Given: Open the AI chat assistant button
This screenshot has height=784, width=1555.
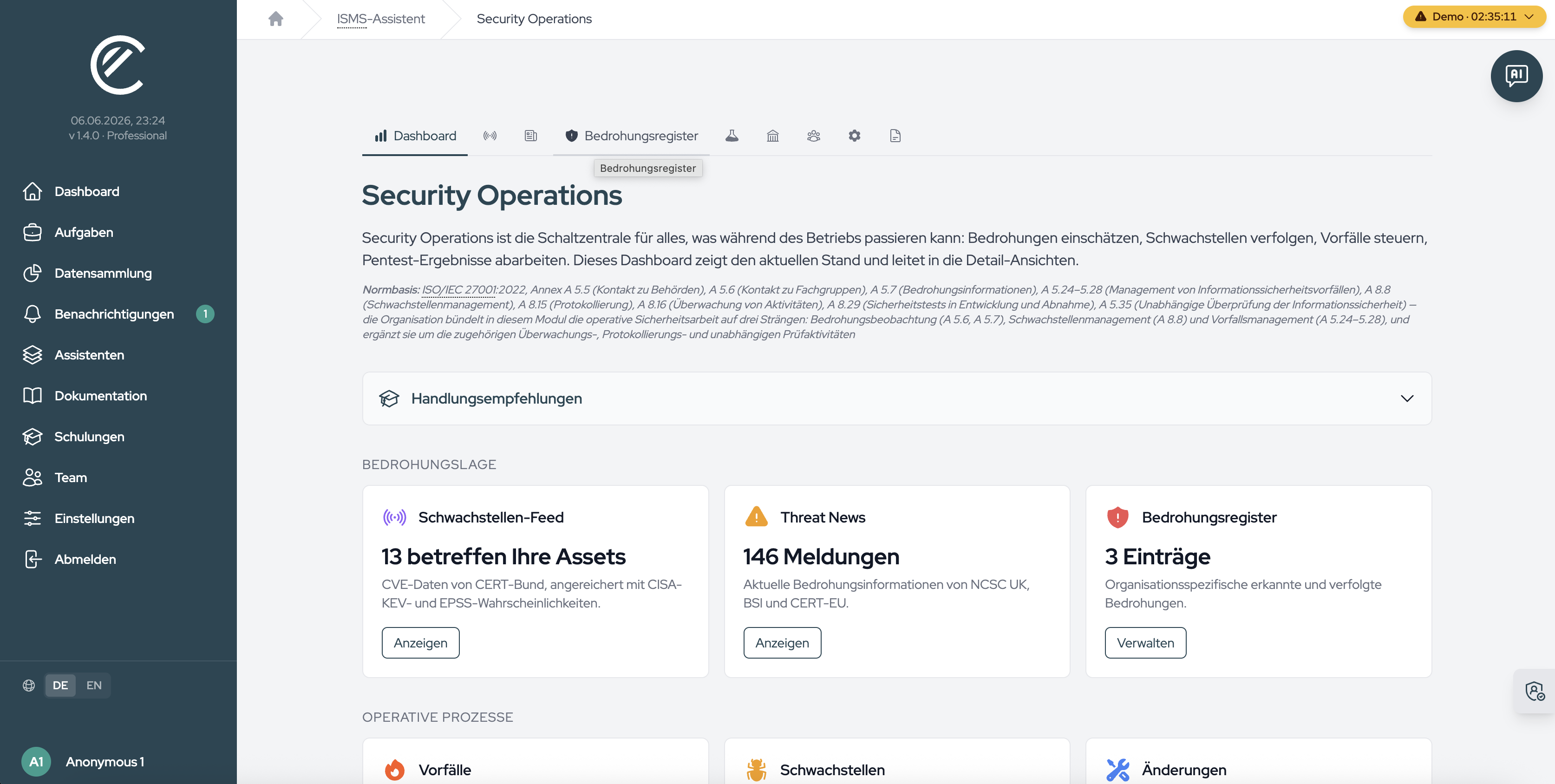Looking at the screenshot, I should tap(1516, 76).
